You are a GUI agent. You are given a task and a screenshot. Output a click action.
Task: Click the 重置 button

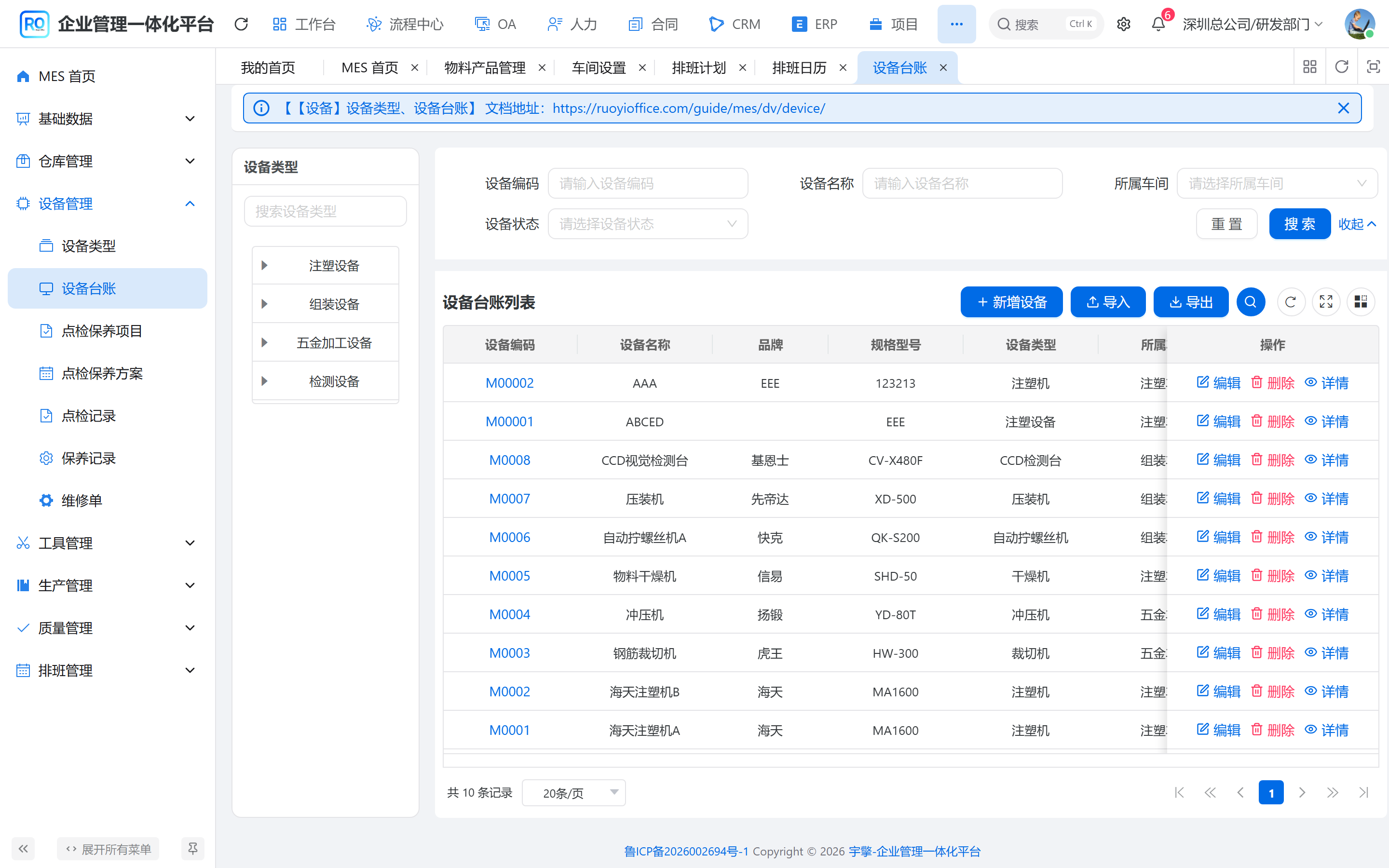tap(1226, 224)
